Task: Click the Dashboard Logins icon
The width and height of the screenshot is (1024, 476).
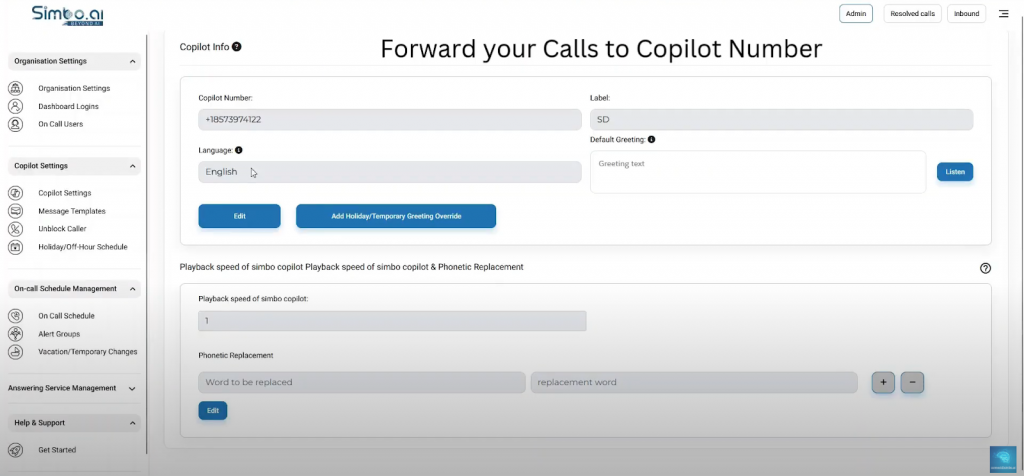Action: pyautogui.click(x=16, y=106)
